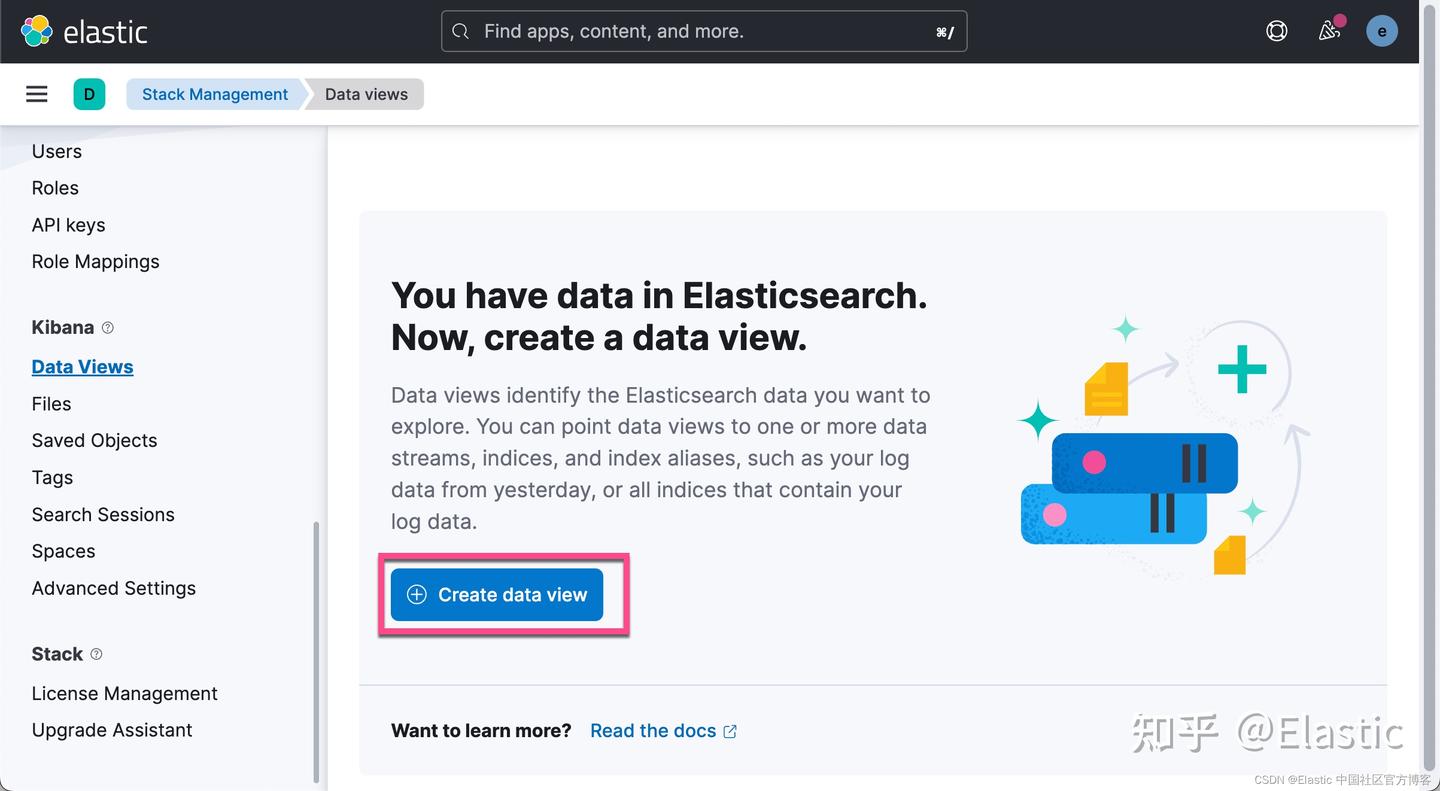Image resolution: width=1440 pixels, height=791 pixels.
Task: Click the info icon beside Stack heading
Action: pyautogui.click(x=96, y=654)
